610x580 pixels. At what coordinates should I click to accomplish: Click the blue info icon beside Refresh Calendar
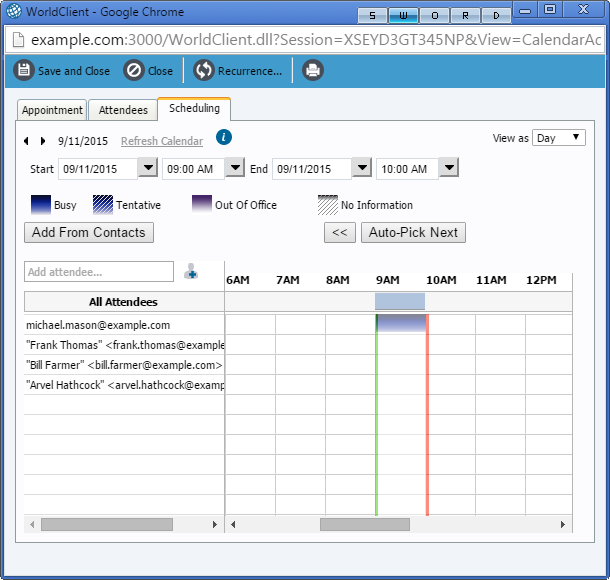[224, 138]
